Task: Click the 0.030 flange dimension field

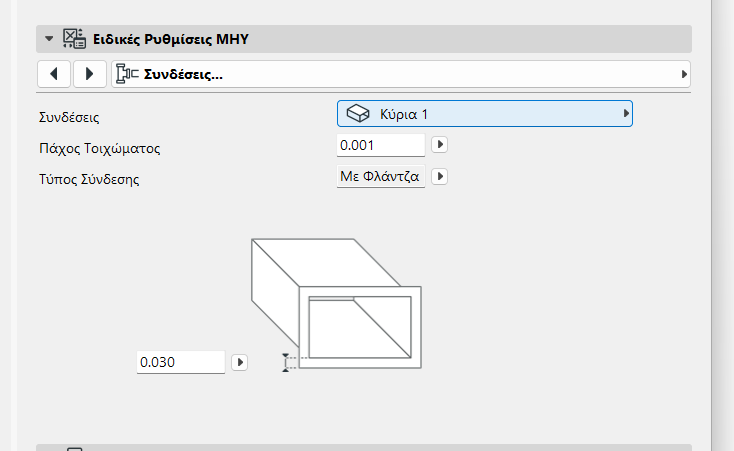Action: [x=180, y=362]
